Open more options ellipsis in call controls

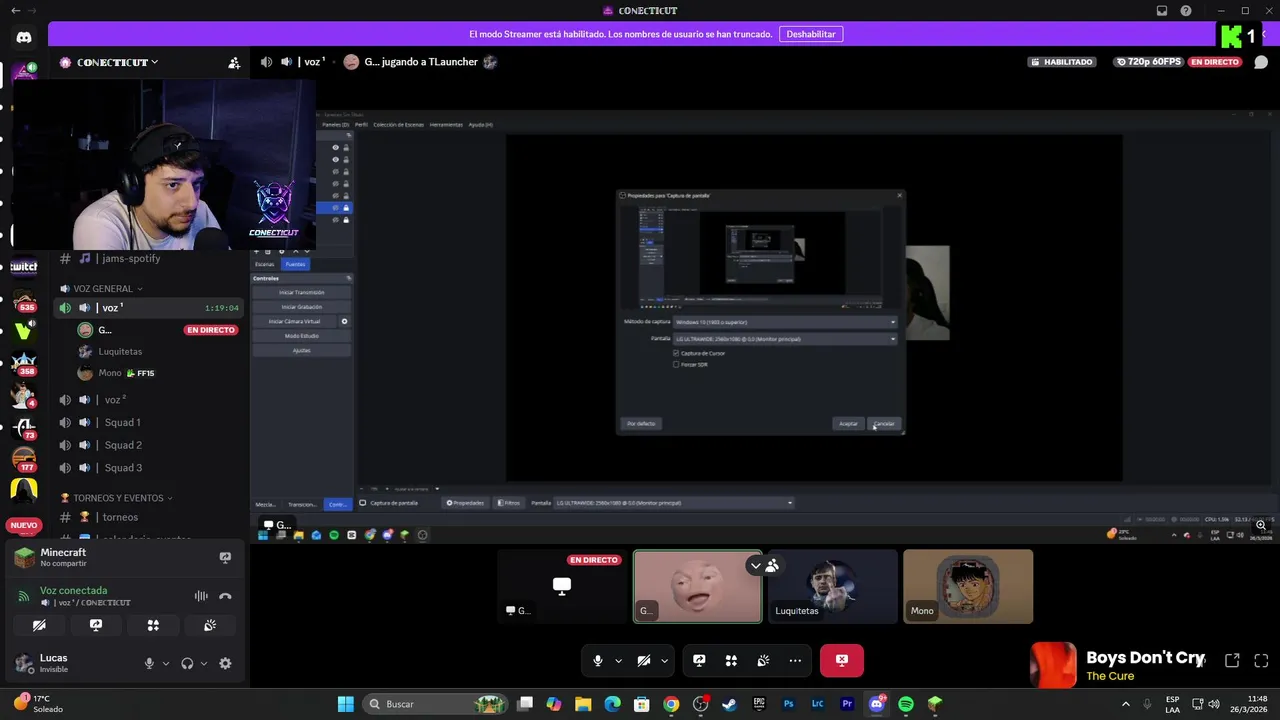coord(795,660)
